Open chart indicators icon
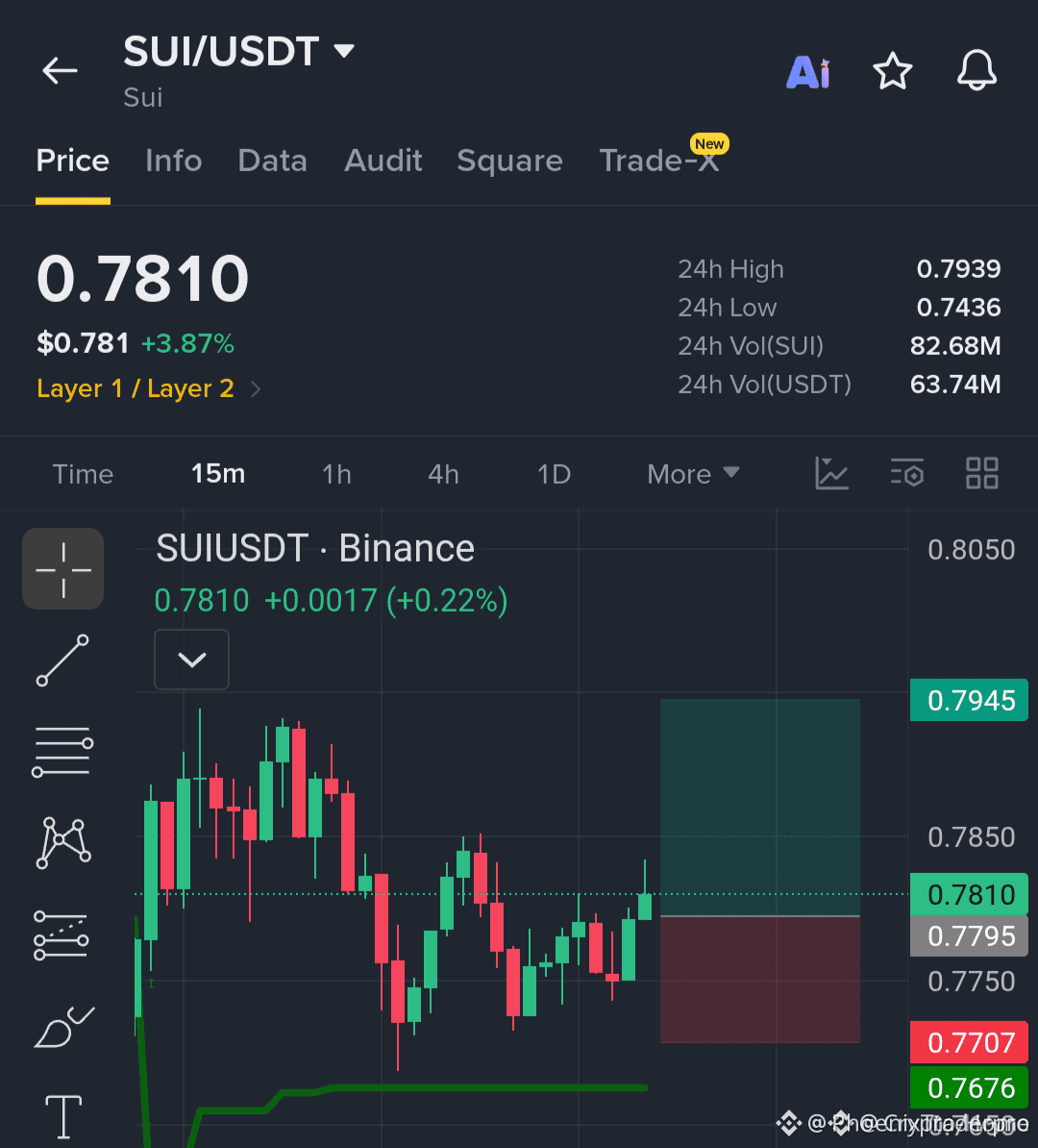 [831, 473]
